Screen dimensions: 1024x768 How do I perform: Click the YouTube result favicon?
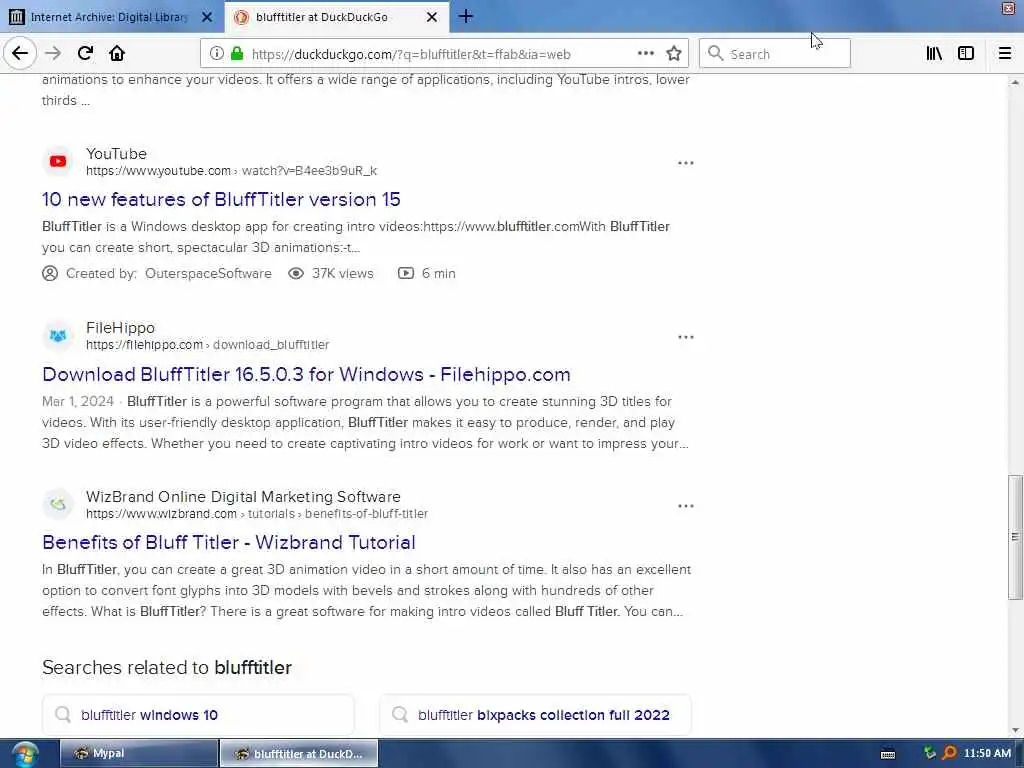point(57,161)
